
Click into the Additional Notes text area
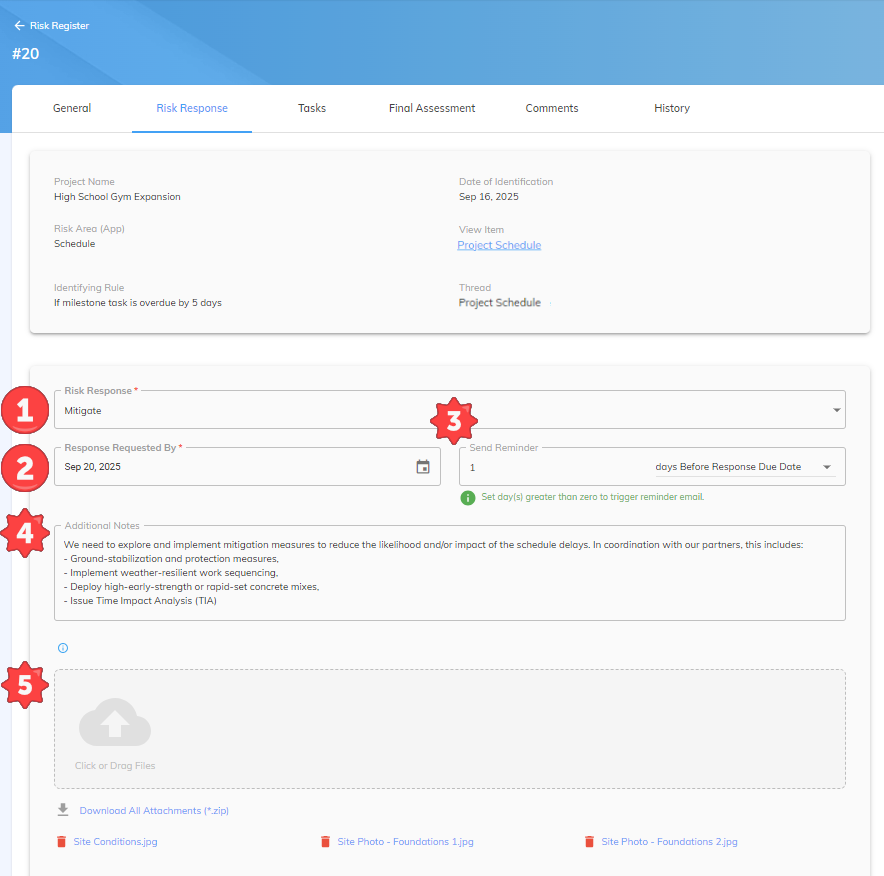tap(450, 573)
